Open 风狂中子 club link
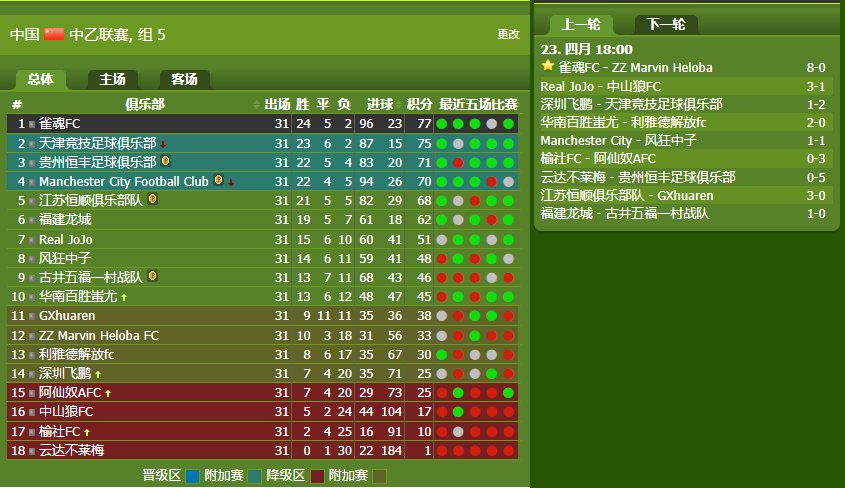Viewport: 845px width, 488px height. [65, 259]
